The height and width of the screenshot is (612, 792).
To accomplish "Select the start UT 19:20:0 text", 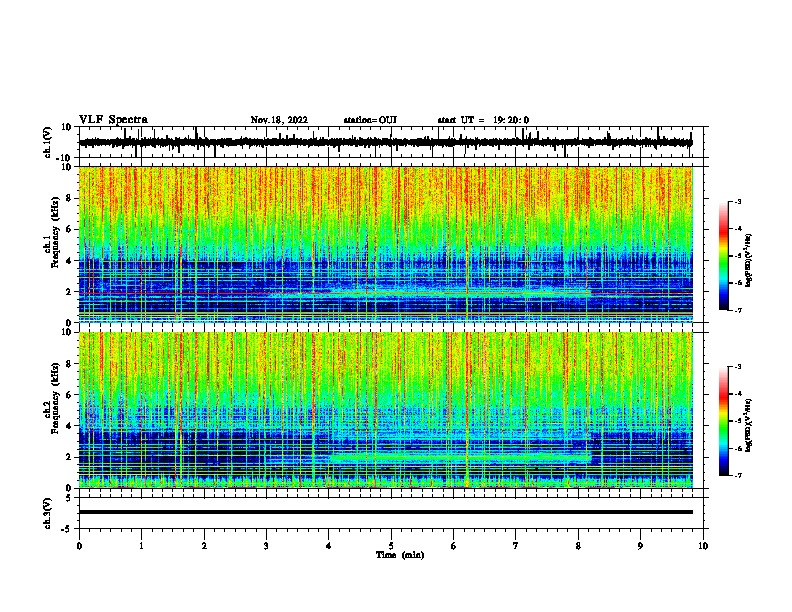I will click(x=483, y=120).
